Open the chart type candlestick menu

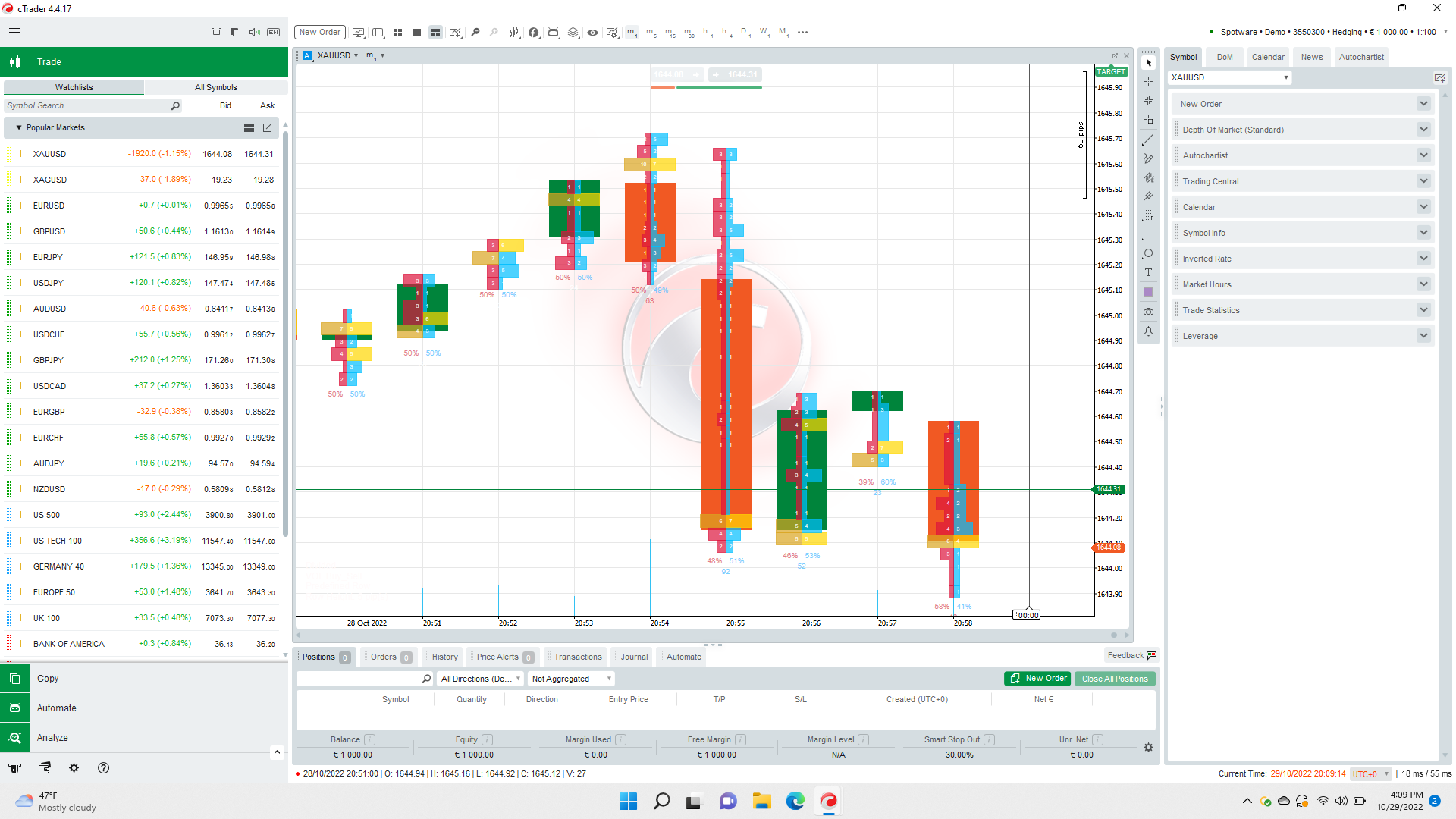tap(514, 33)
